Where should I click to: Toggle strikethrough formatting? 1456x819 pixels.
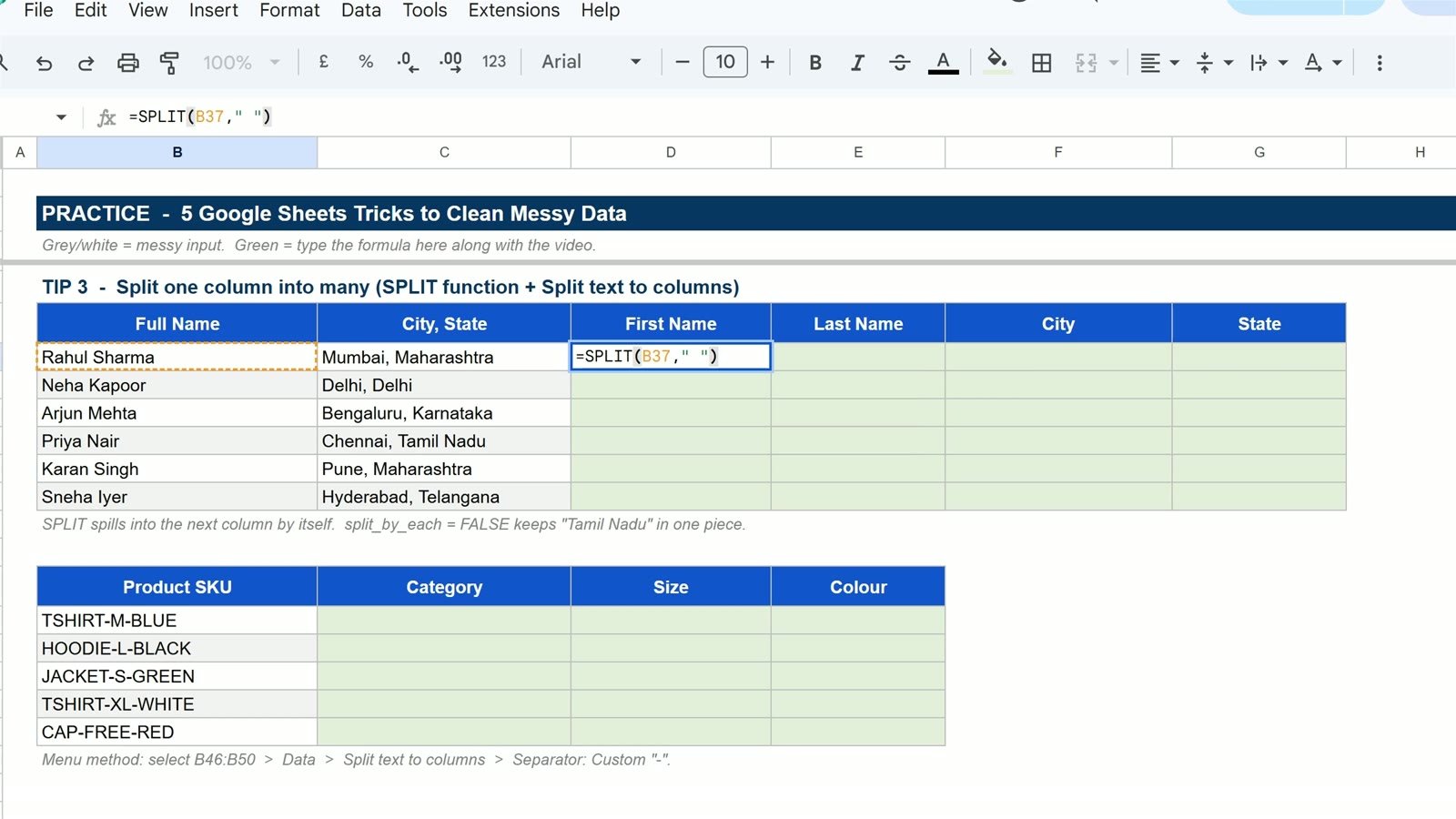[900, 63]
